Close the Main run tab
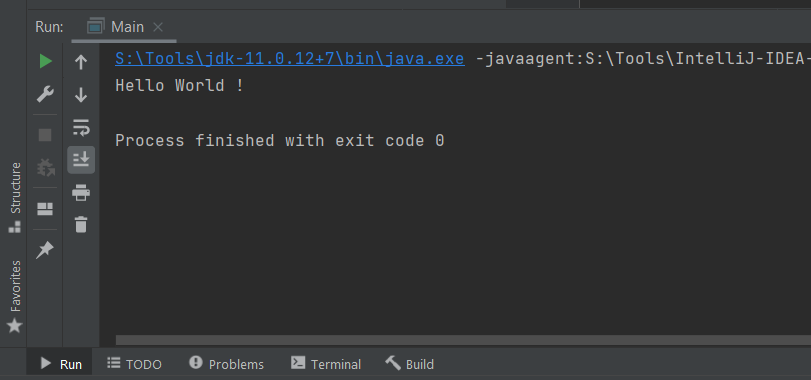The width and height of the screenshot is (811, 380). click(x=158, y=27)
